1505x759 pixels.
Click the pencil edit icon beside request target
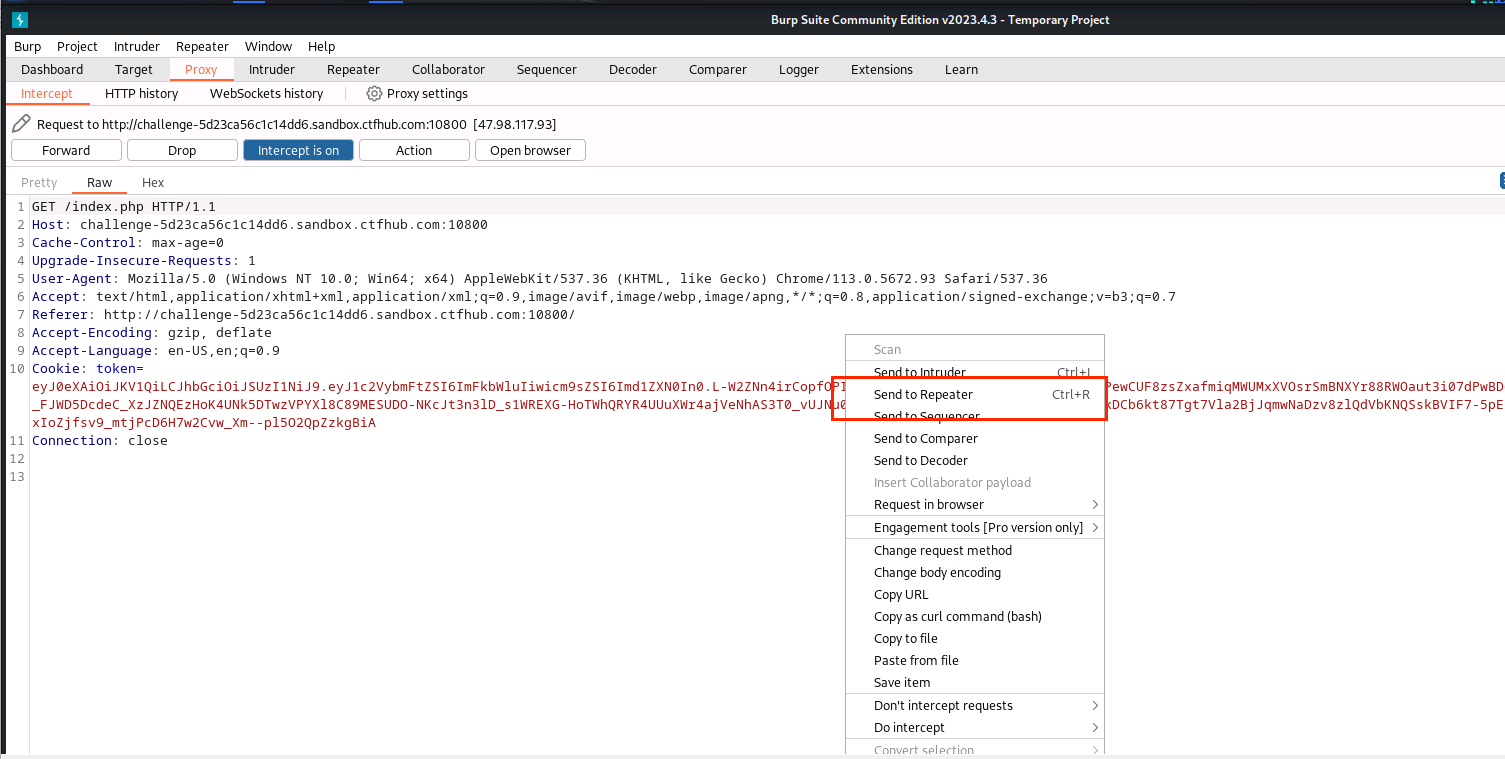tap(21, 124)
